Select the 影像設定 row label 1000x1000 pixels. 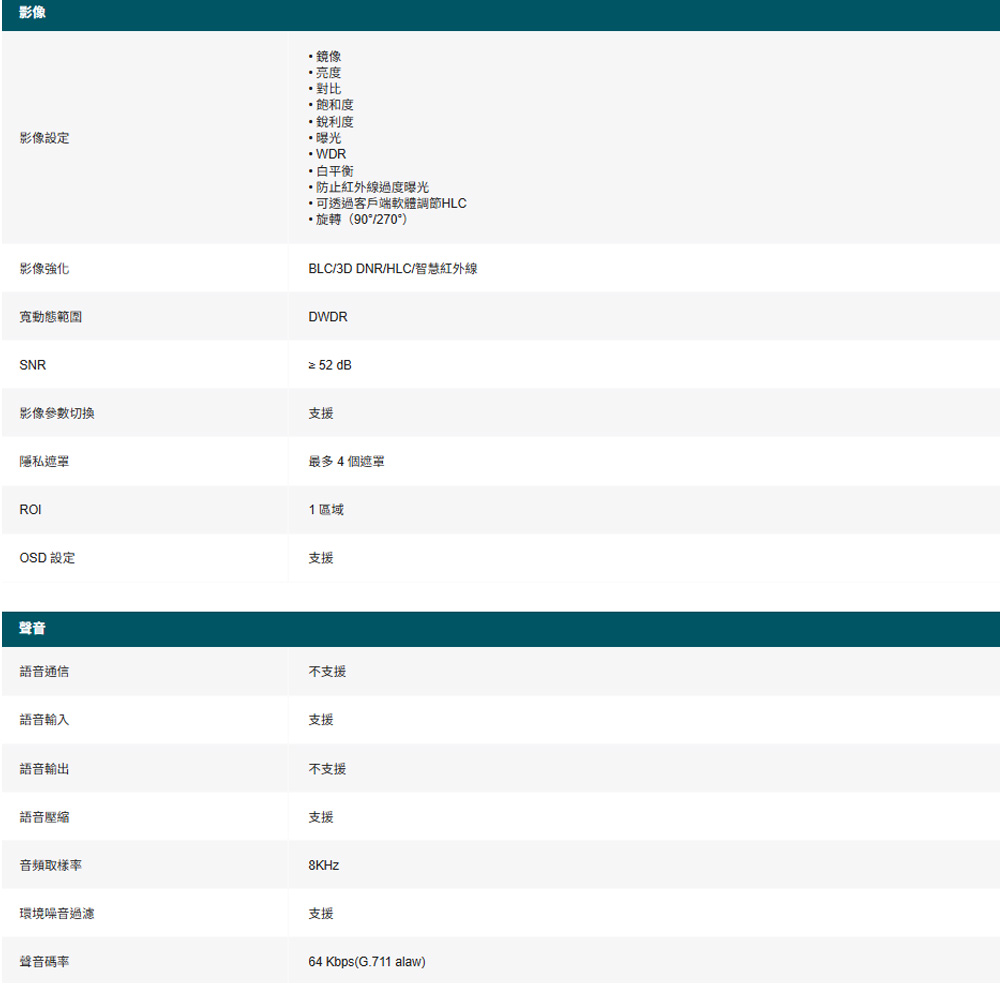(44, 137)
